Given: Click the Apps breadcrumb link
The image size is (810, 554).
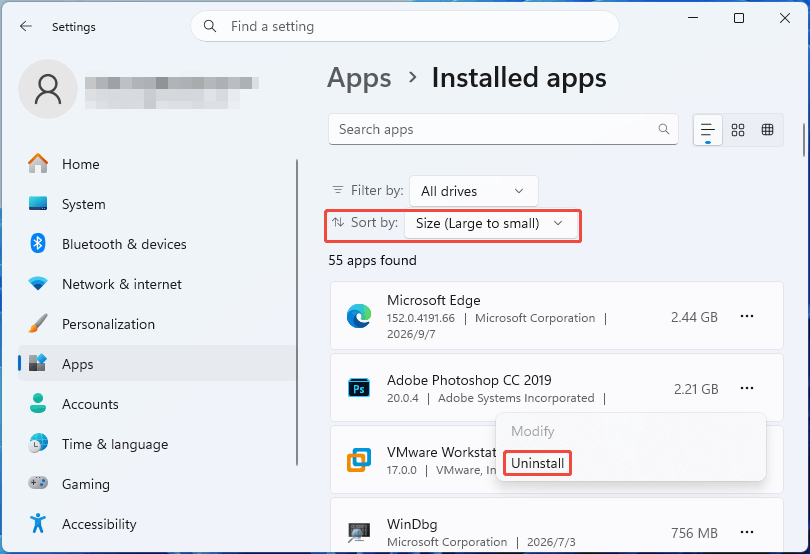Looking at the screenshot, I should click(360, 78).
